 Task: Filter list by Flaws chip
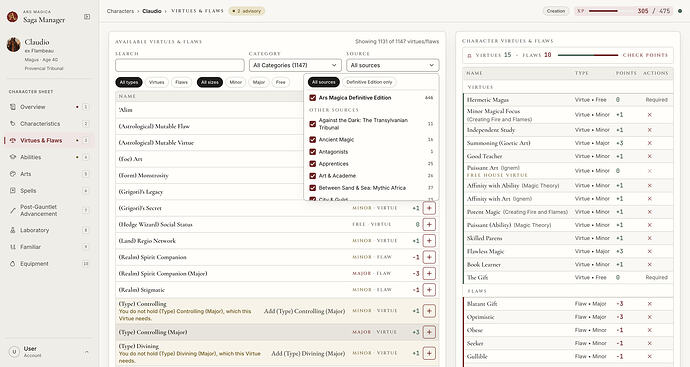(x=181, y=82)
